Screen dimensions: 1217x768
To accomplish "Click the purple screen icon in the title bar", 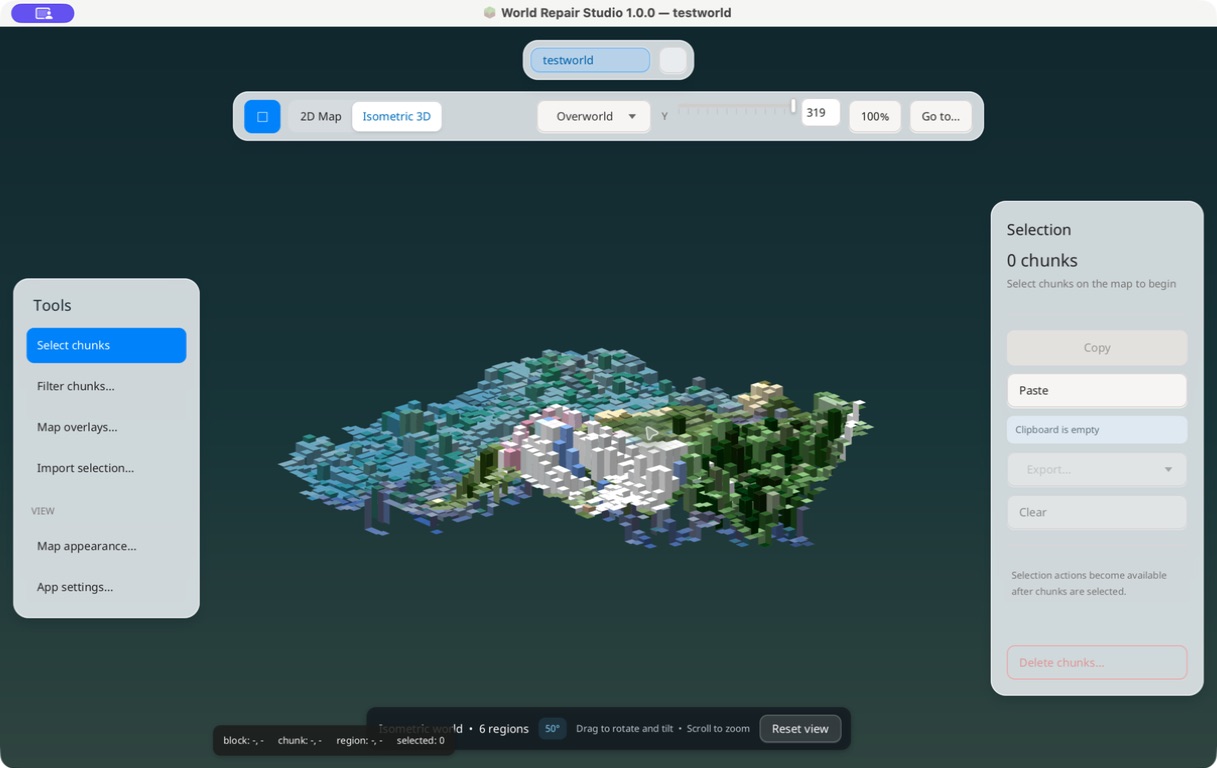I will coord(43,13).
